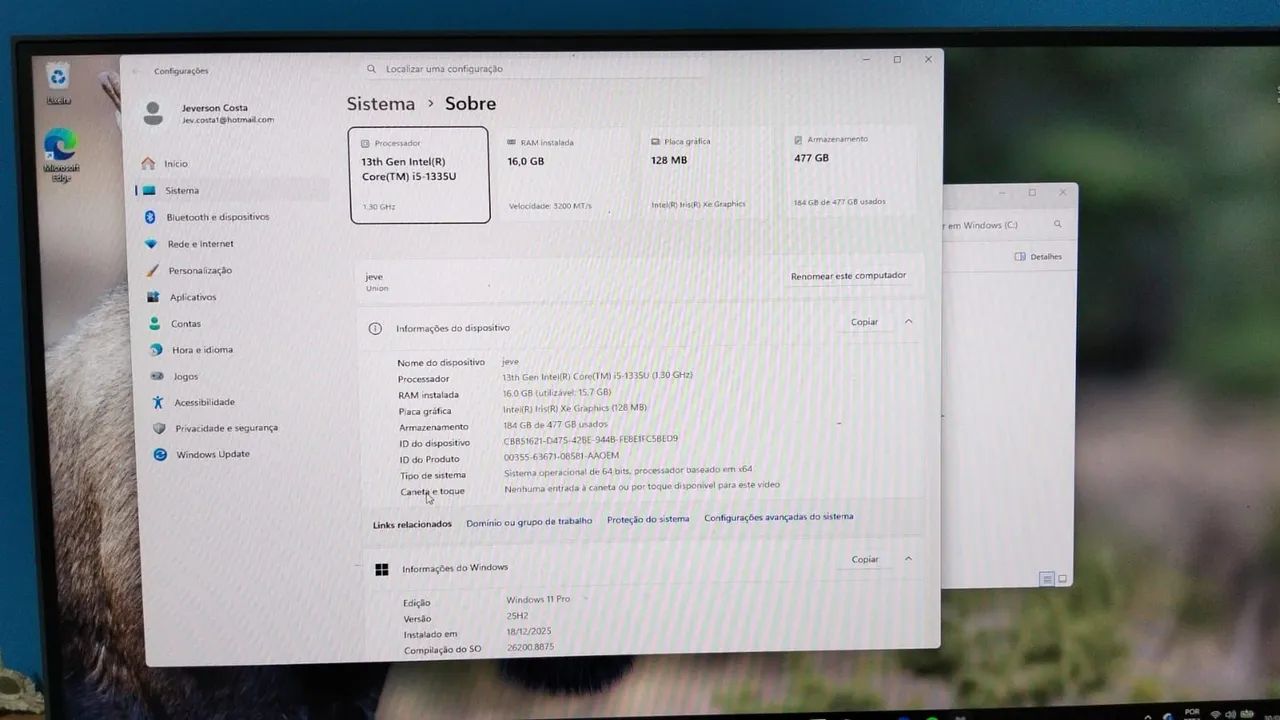Click the Windows 11 Pro edition value

(x=538, y=599)
